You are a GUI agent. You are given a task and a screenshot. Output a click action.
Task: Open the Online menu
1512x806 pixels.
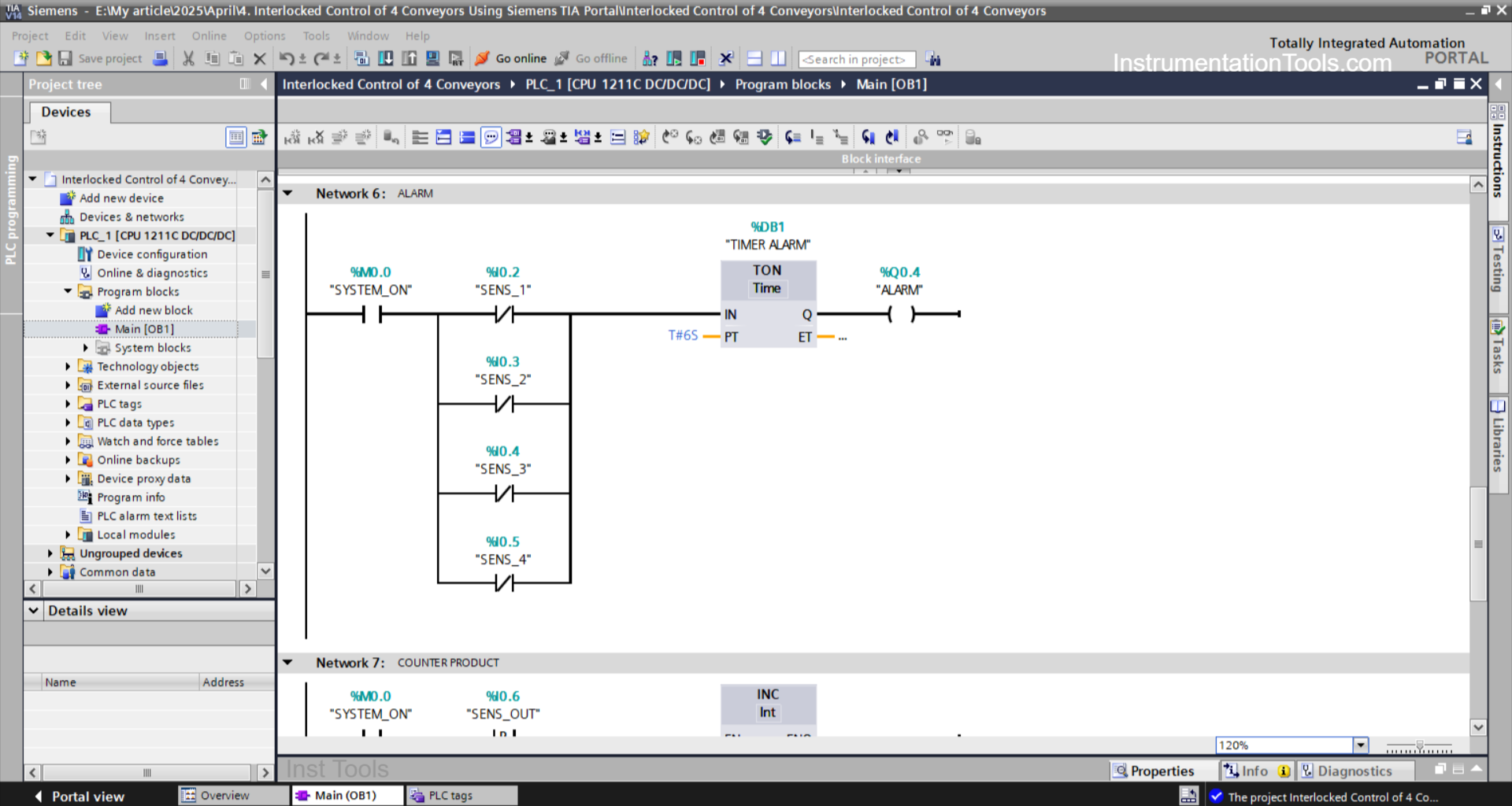(x=208, y=35)
